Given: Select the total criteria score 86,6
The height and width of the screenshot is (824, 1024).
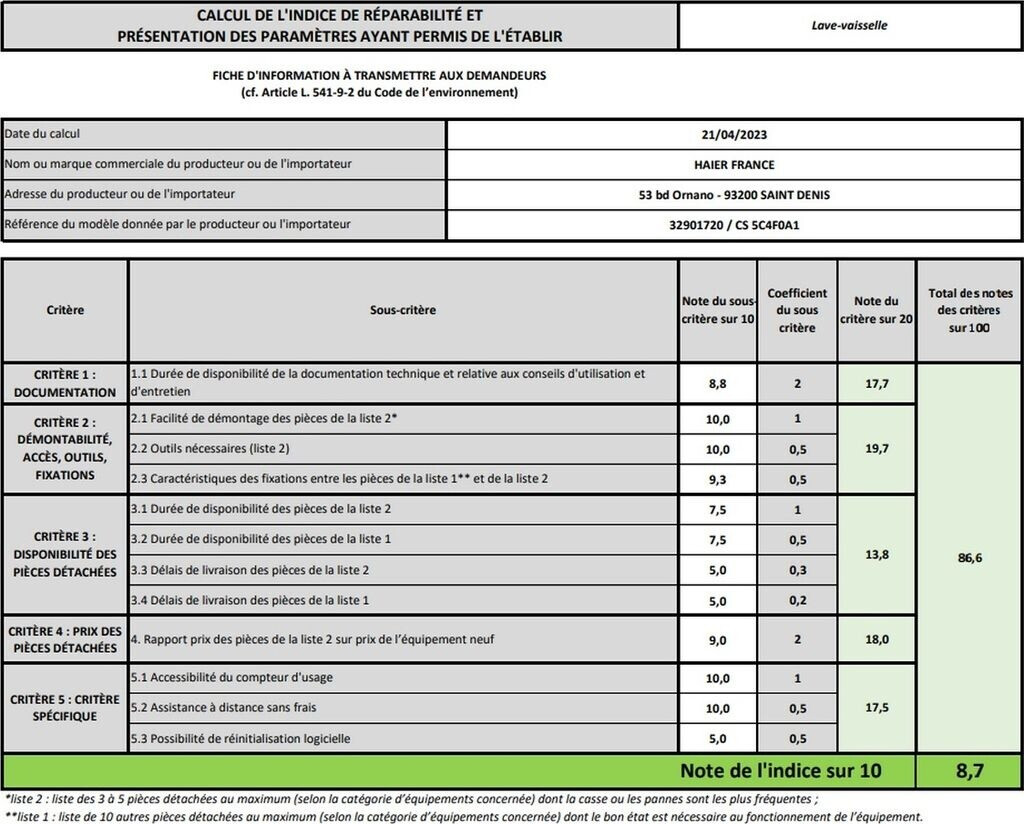Looking at the screenshot, I should pos(969,558).
